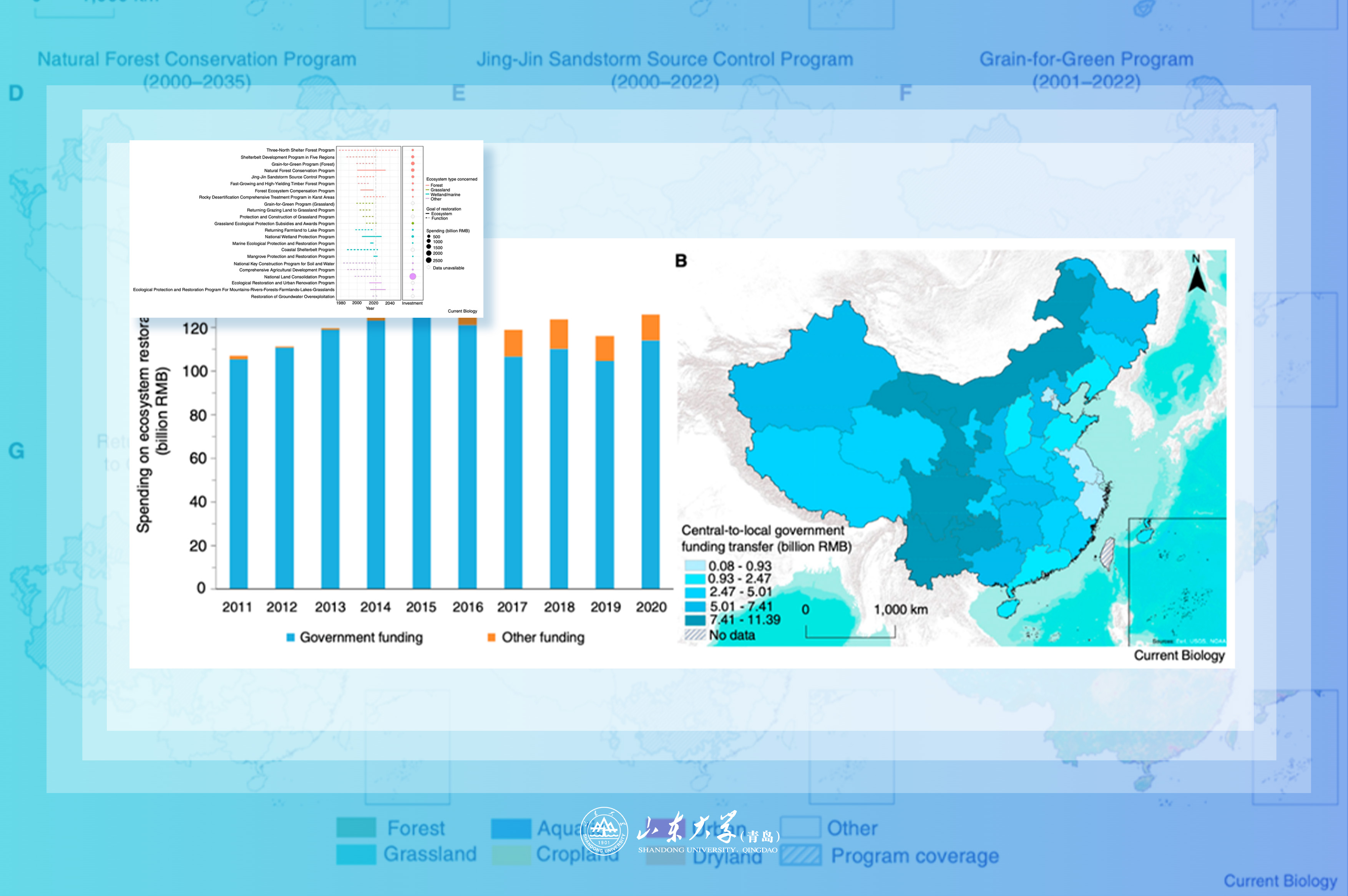Viewport: 1348px width, 896px height.
Task: Click the 2020 label on the x-axis
Action: pos(651,607)
